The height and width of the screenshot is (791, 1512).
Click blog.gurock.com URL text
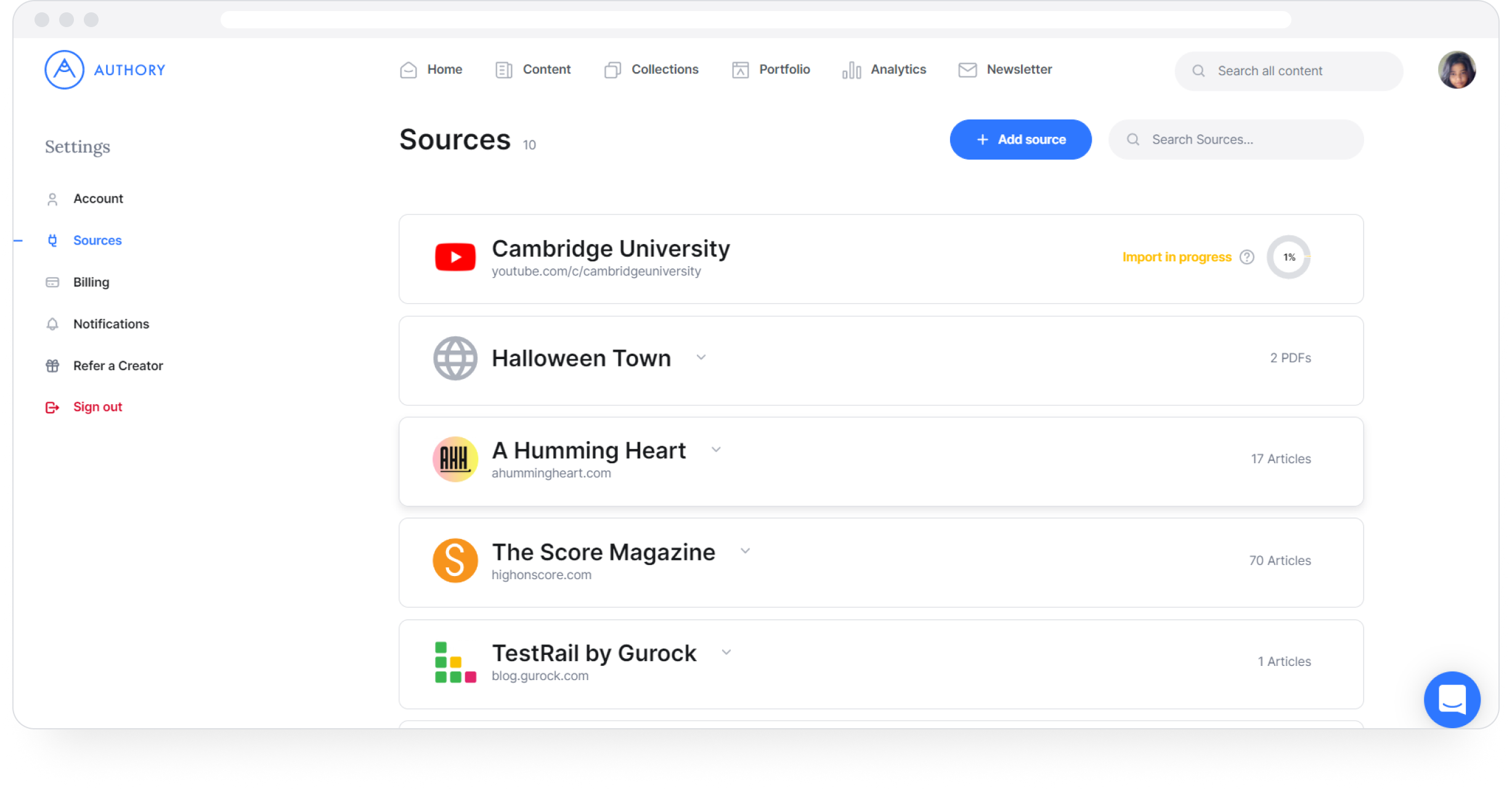pyautogui.click(x=540, y=676)
